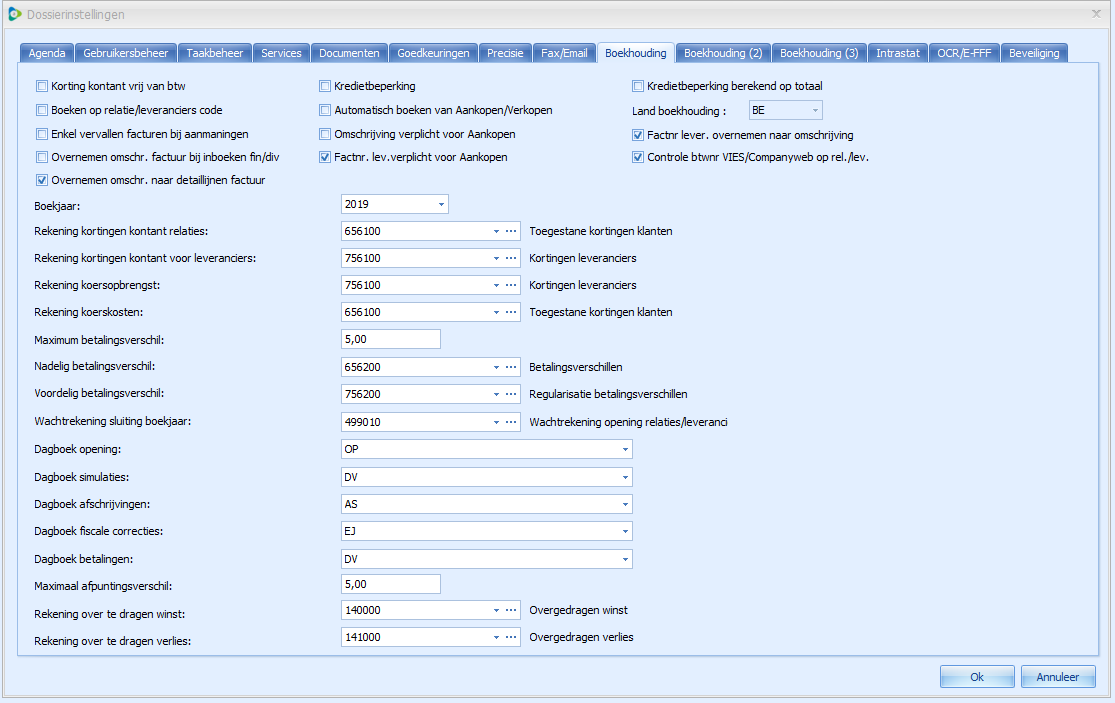The image size is (1115, 703).
Task: Click ellipsis button for Voordelig betalingsverschil
Action: (x=510, y=394)
